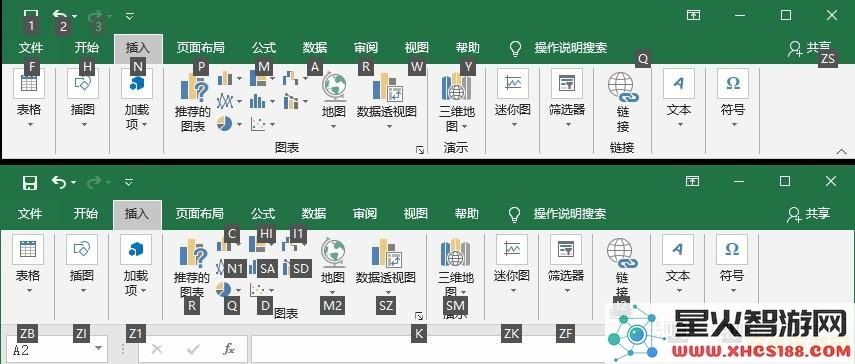Open 文件 tab in bottom window
The image size is (855, 364).
click(30, 214)
